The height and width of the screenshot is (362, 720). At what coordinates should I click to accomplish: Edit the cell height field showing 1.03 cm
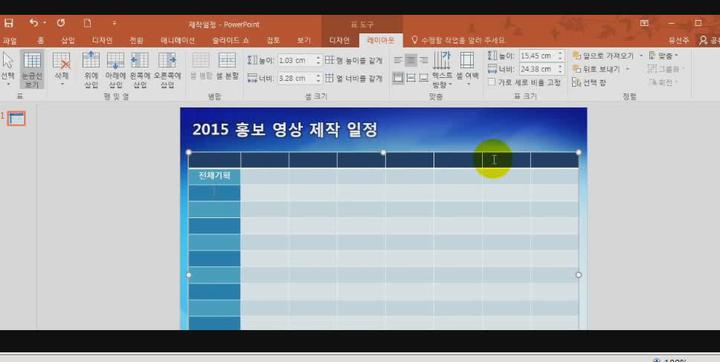(296, 60)
